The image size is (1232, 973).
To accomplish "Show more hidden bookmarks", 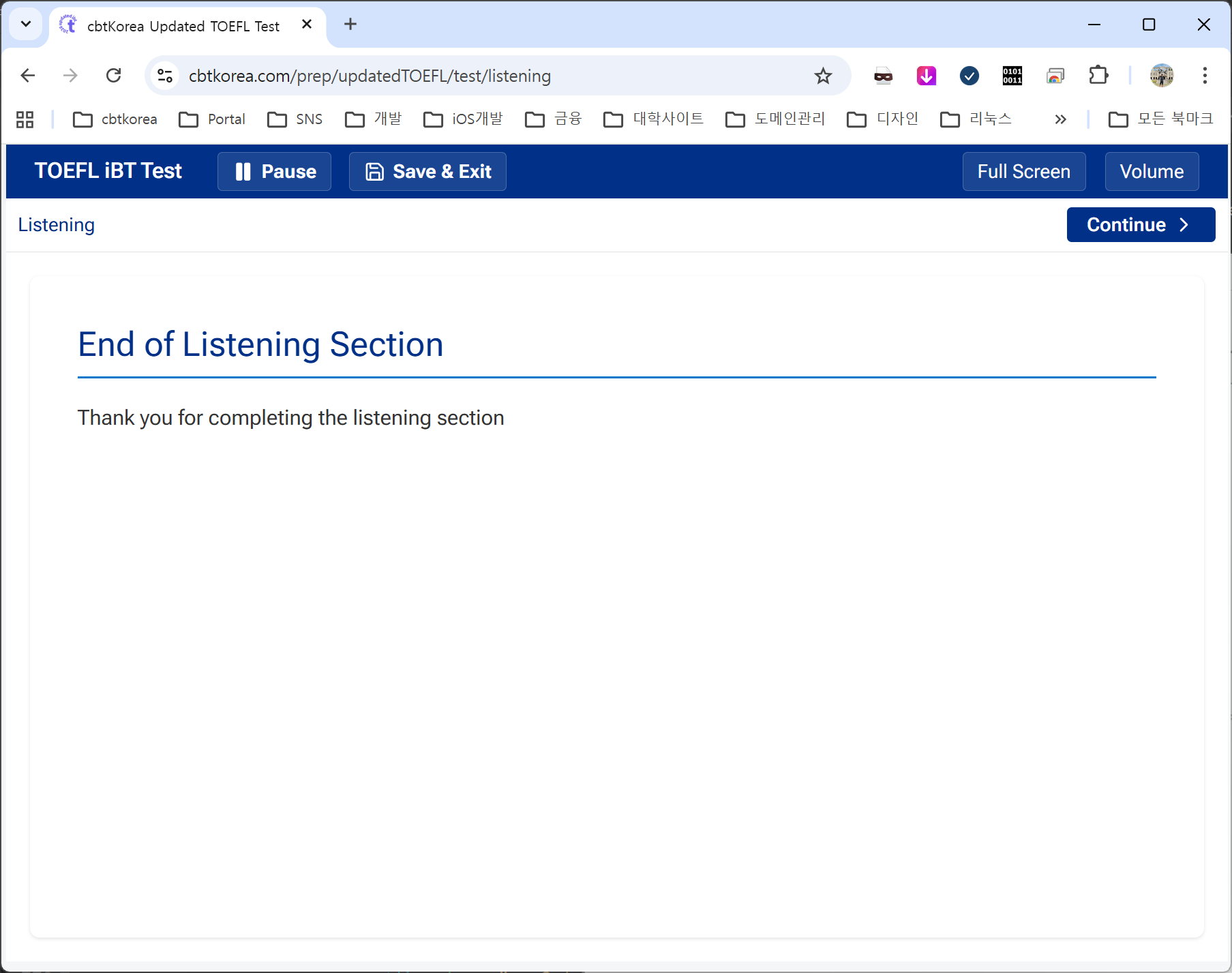I will point(1060,119).
